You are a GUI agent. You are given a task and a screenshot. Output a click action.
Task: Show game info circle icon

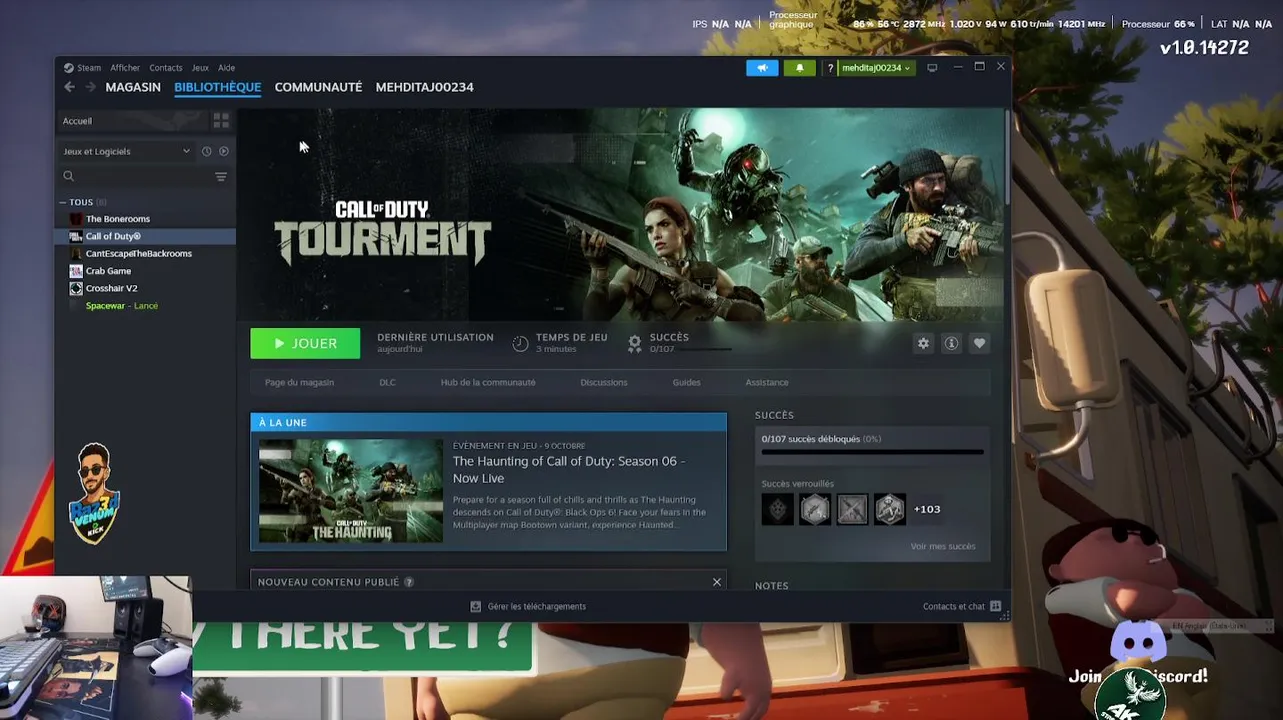point(951,343)
